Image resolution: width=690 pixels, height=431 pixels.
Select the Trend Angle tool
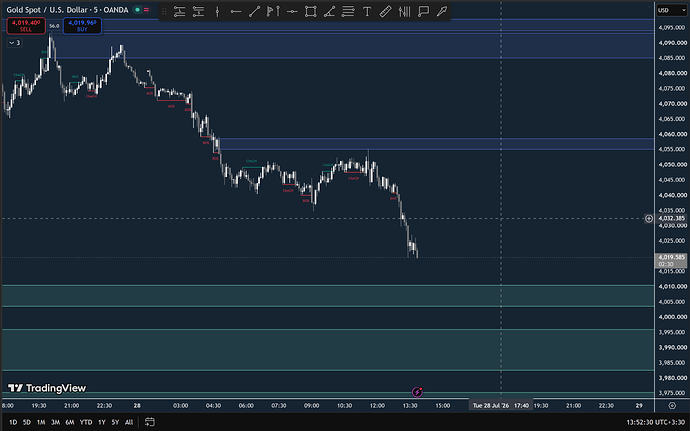(329, 12)
